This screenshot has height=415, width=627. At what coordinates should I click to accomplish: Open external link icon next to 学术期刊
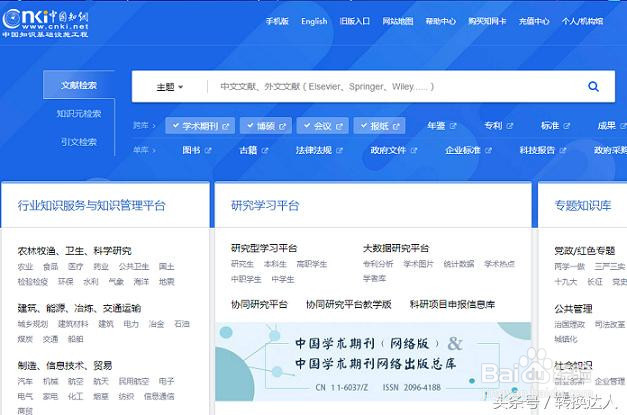(x=226, y=126)
